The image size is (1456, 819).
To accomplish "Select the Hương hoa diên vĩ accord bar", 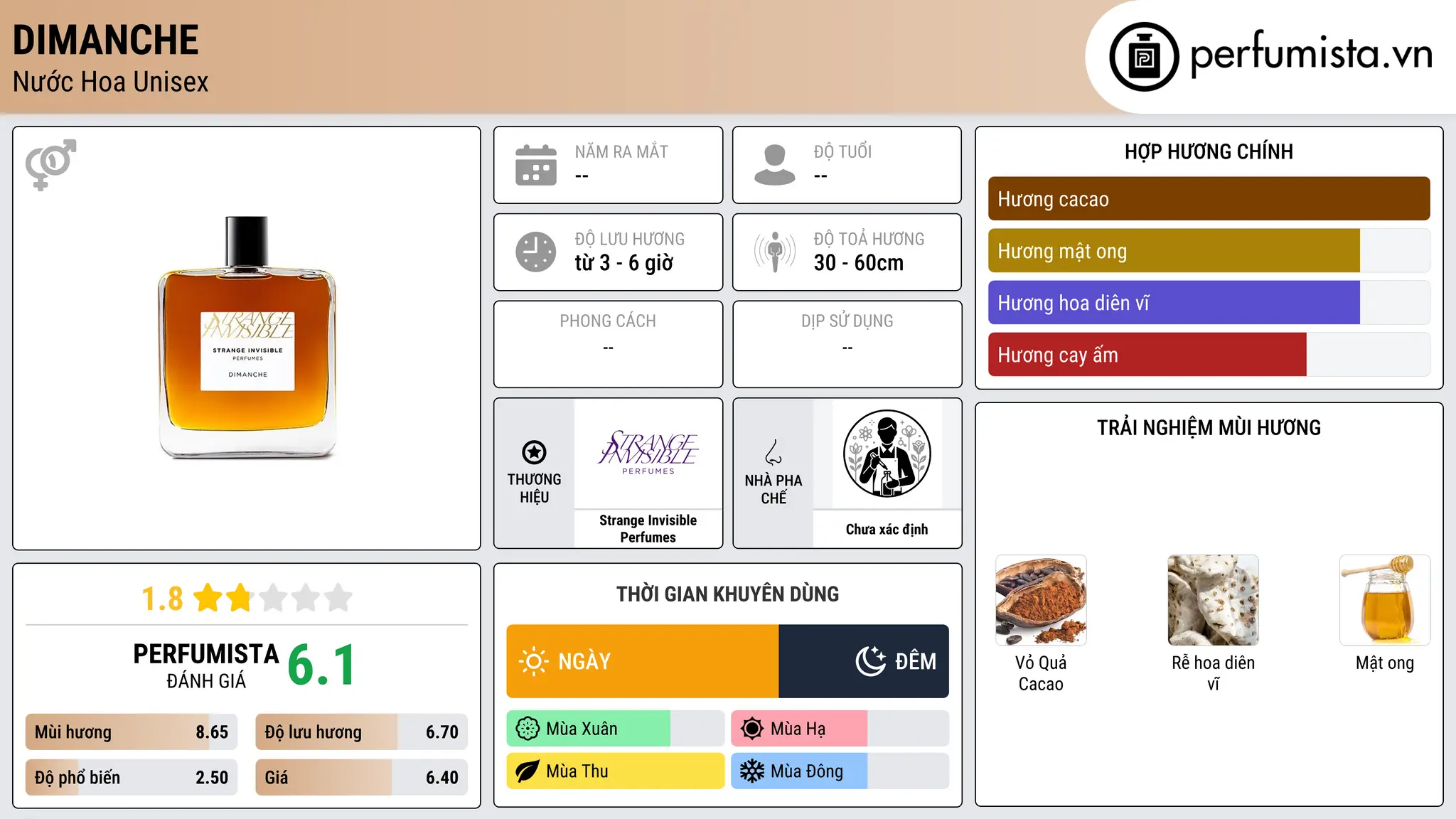I will (1209, 303).
